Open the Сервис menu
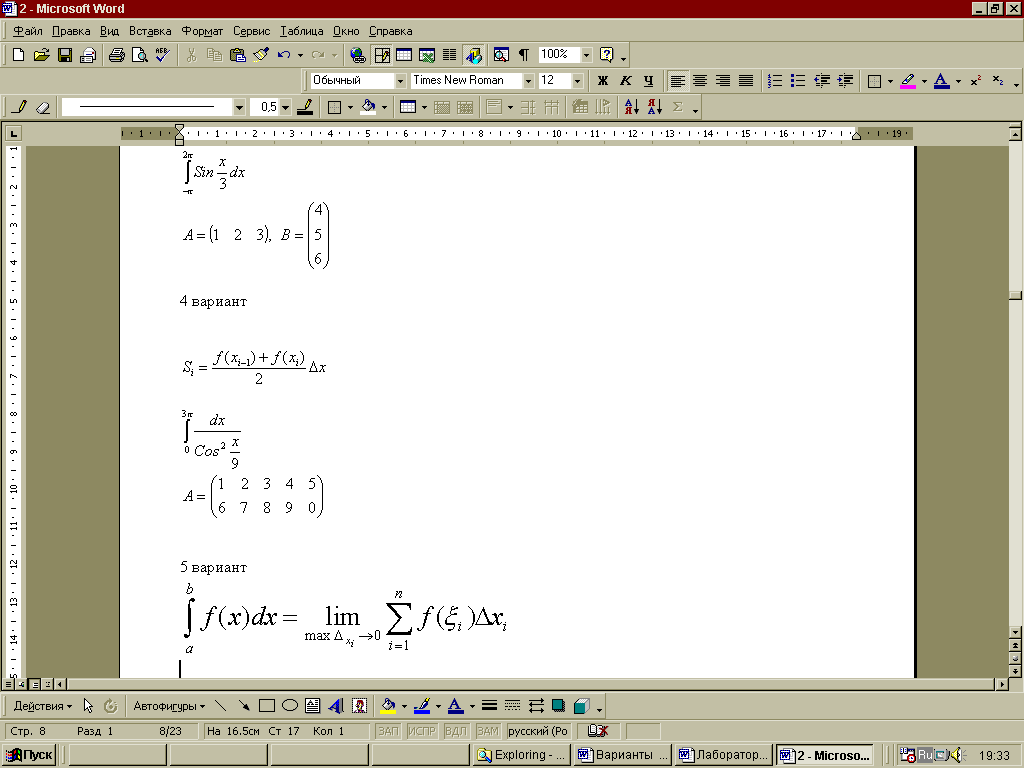 click(251, 31)
